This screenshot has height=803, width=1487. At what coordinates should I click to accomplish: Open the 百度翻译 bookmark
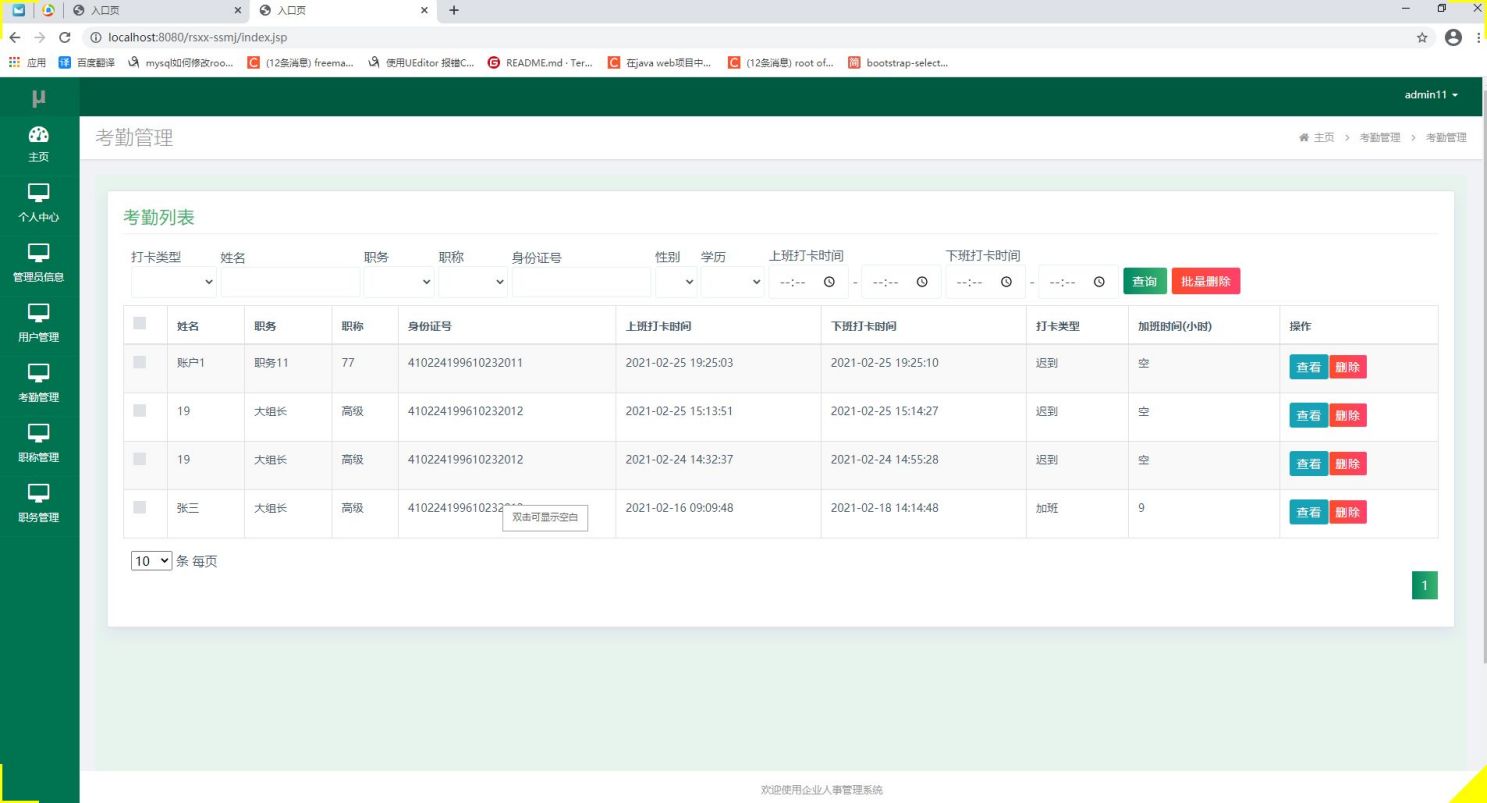(x=87, y=62)
